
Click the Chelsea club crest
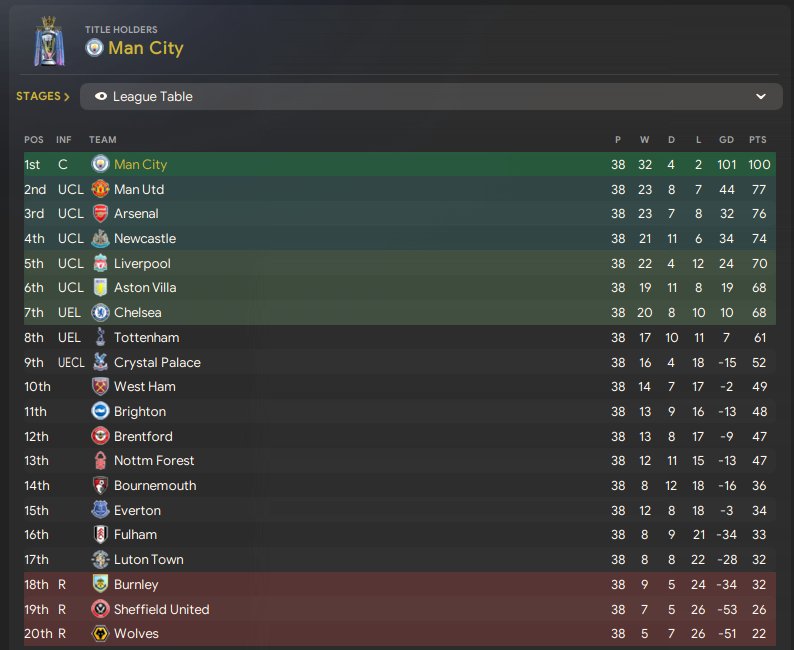[x=100, y=312]
